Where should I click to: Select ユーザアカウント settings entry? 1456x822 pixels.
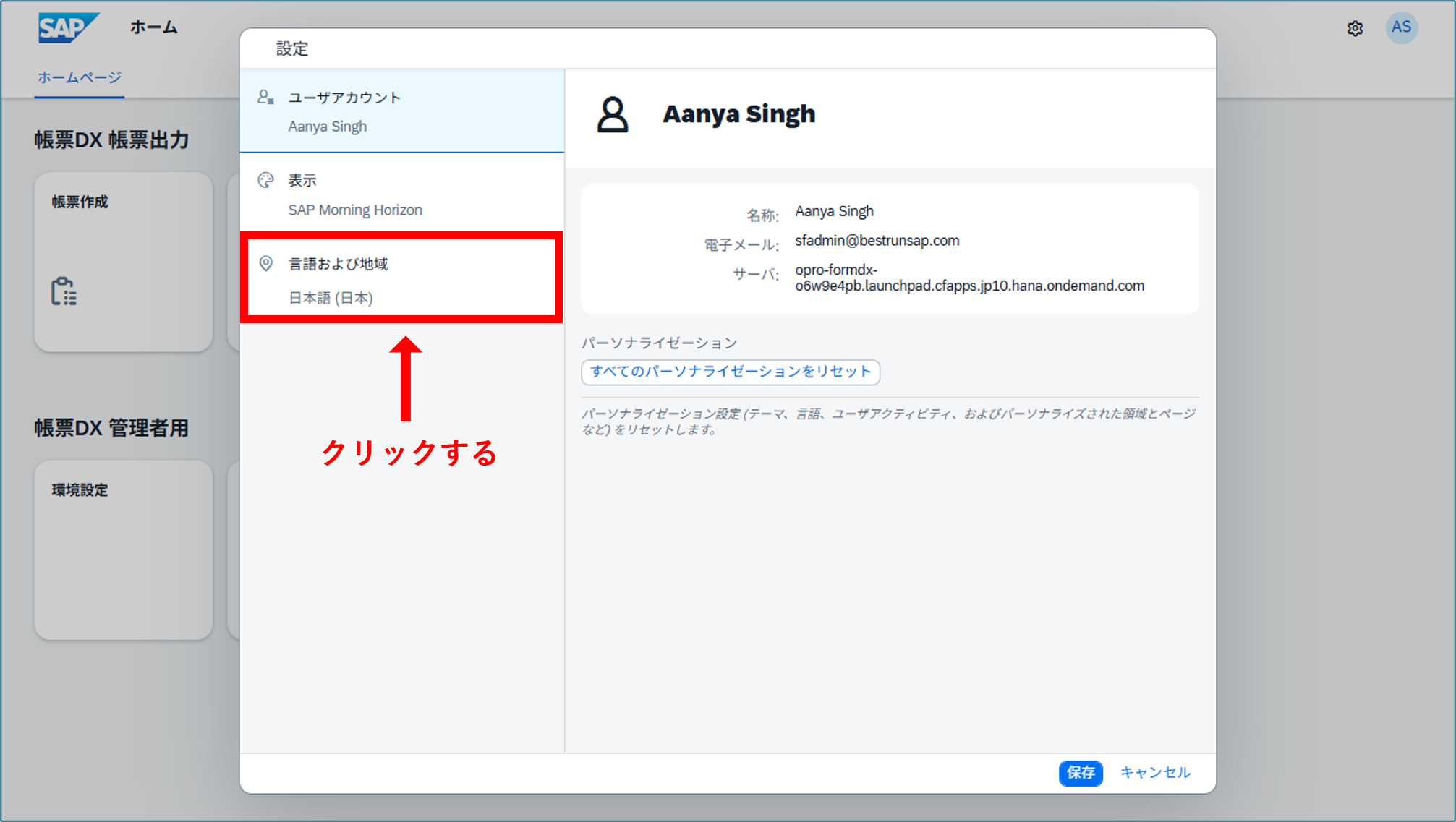(401, 111)
